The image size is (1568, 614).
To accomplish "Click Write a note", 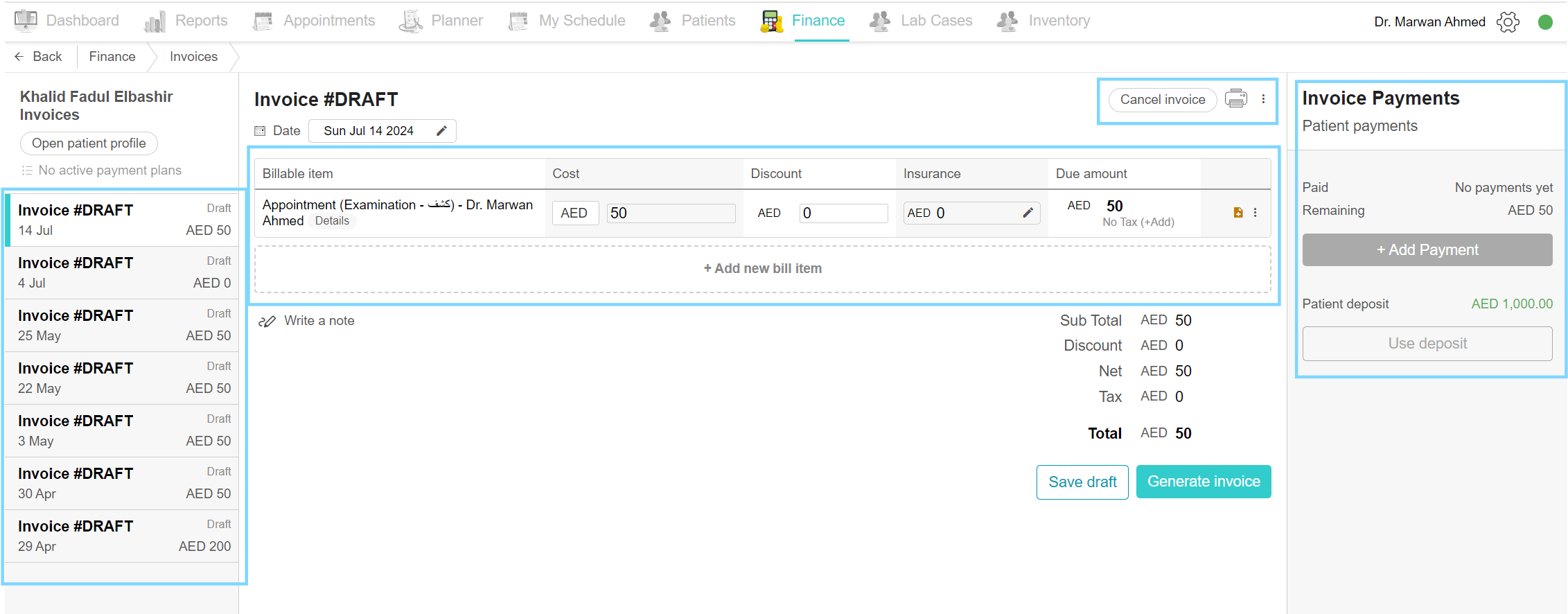I will pos(319,321).
